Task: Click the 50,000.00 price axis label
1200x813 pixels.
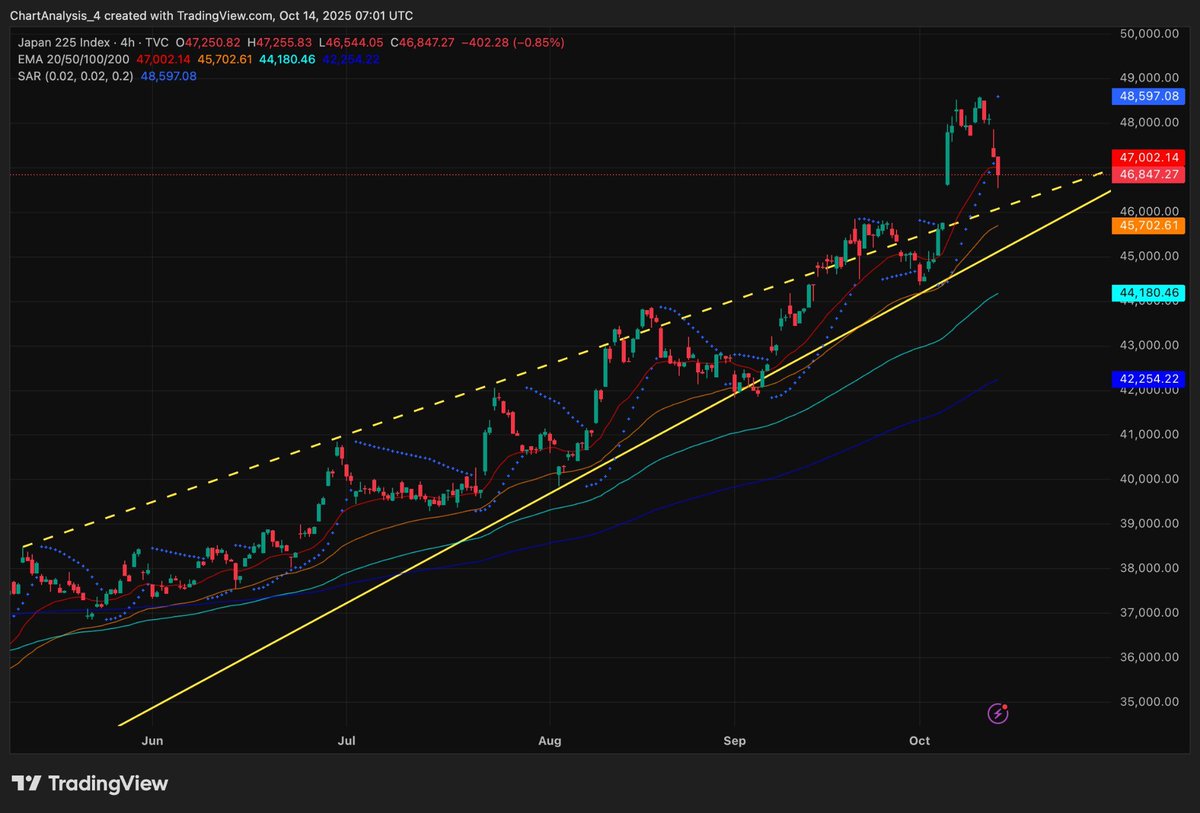Action: click(x=1148, y=33)
